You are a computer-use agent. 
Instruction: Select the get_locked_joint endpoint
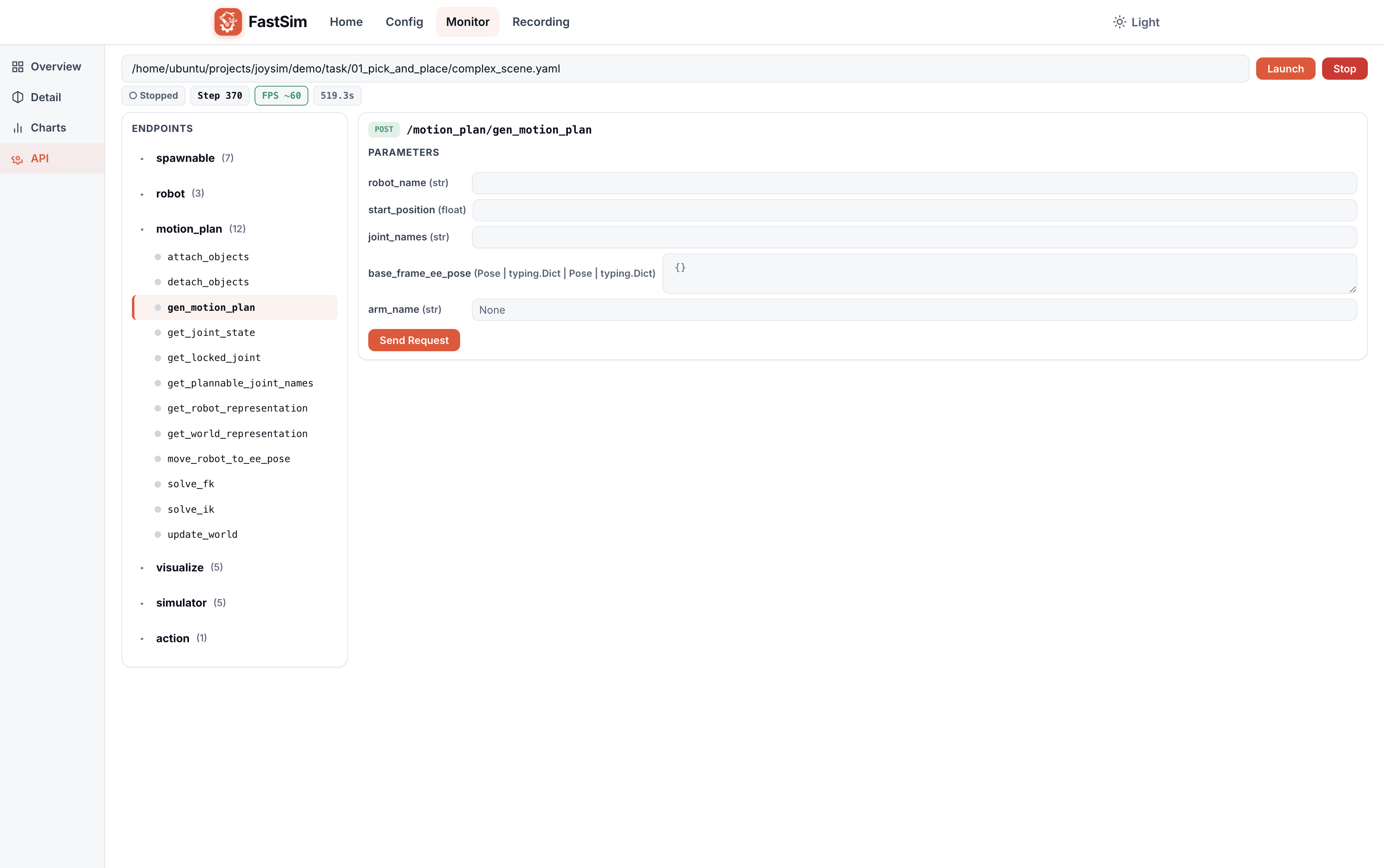[235, 358]
